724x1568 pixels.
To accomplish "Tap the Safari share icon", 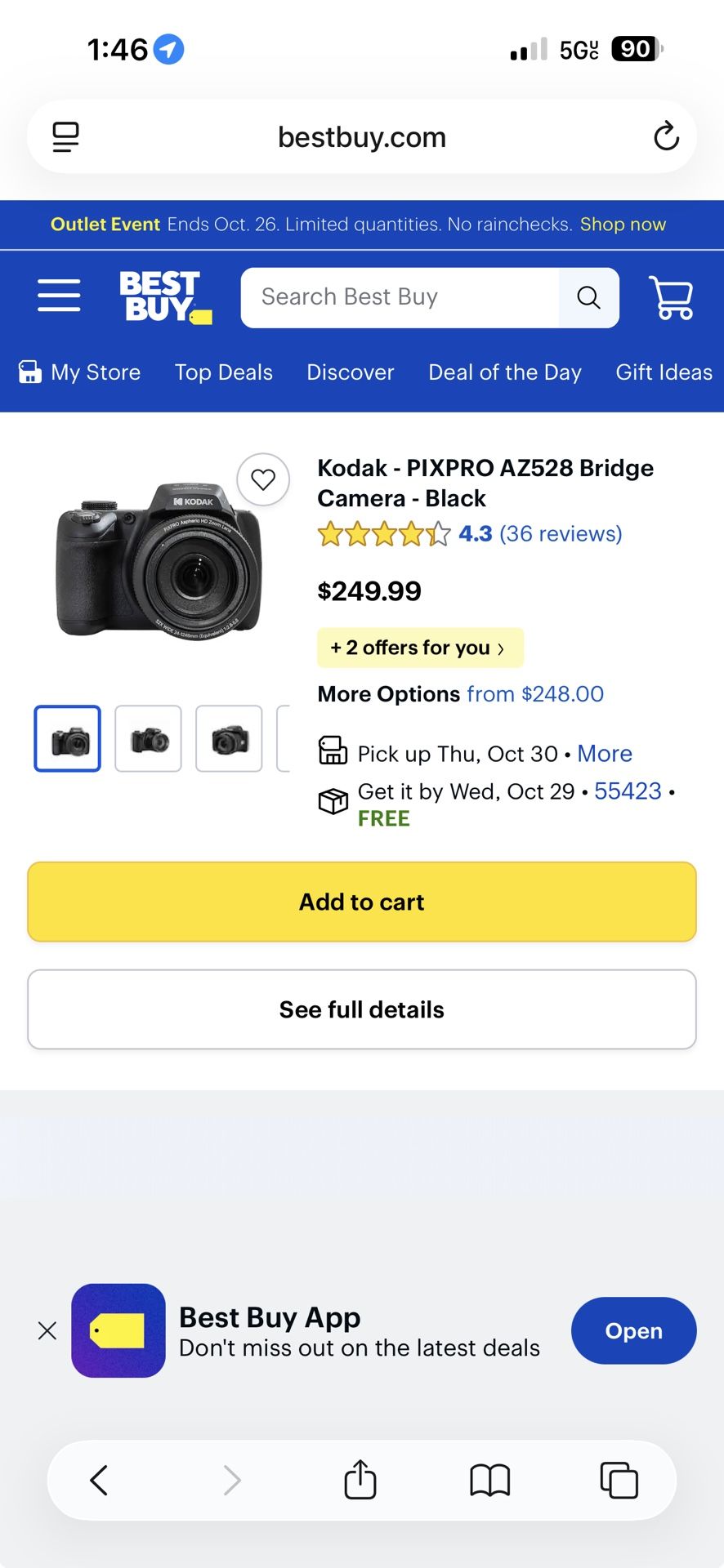I will 360,1480.
